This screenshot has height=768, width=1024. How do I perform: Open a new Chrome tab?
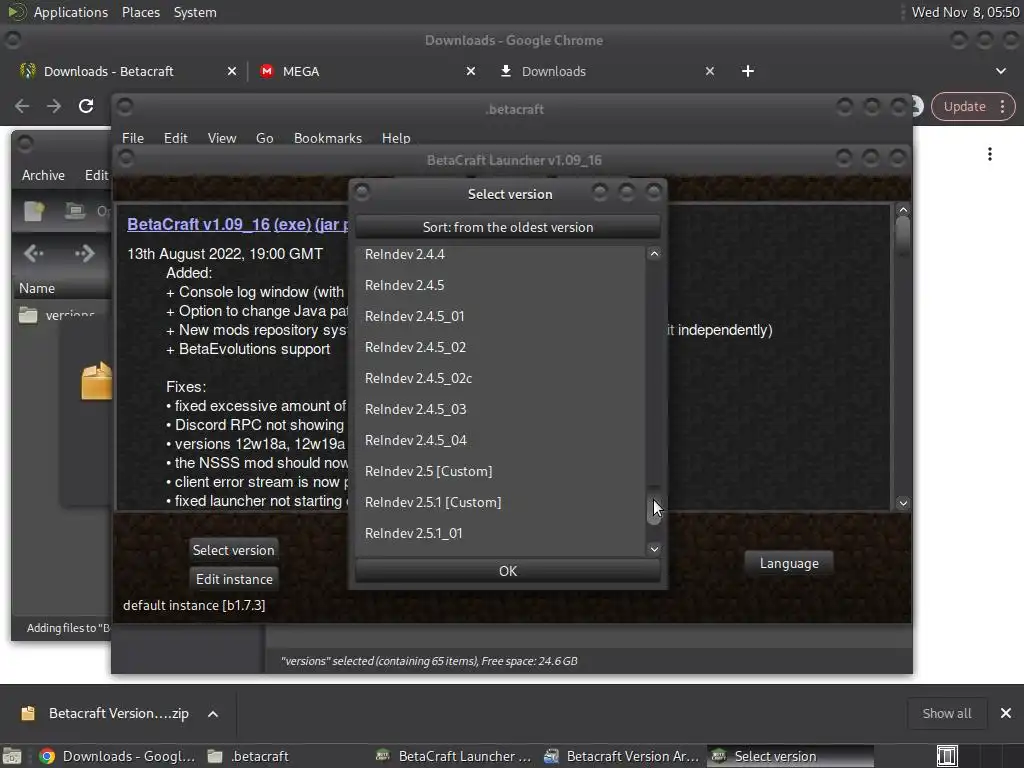point(748,71)
